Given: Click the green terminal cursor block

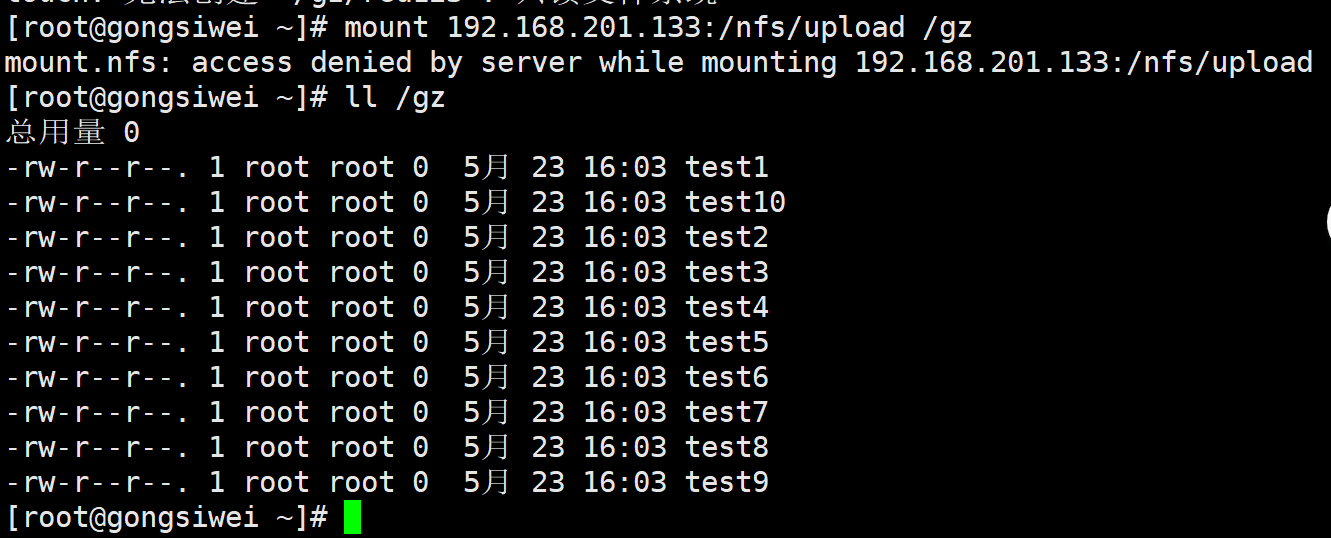Looking at the screenshot, I should click(x=352, y=518).
